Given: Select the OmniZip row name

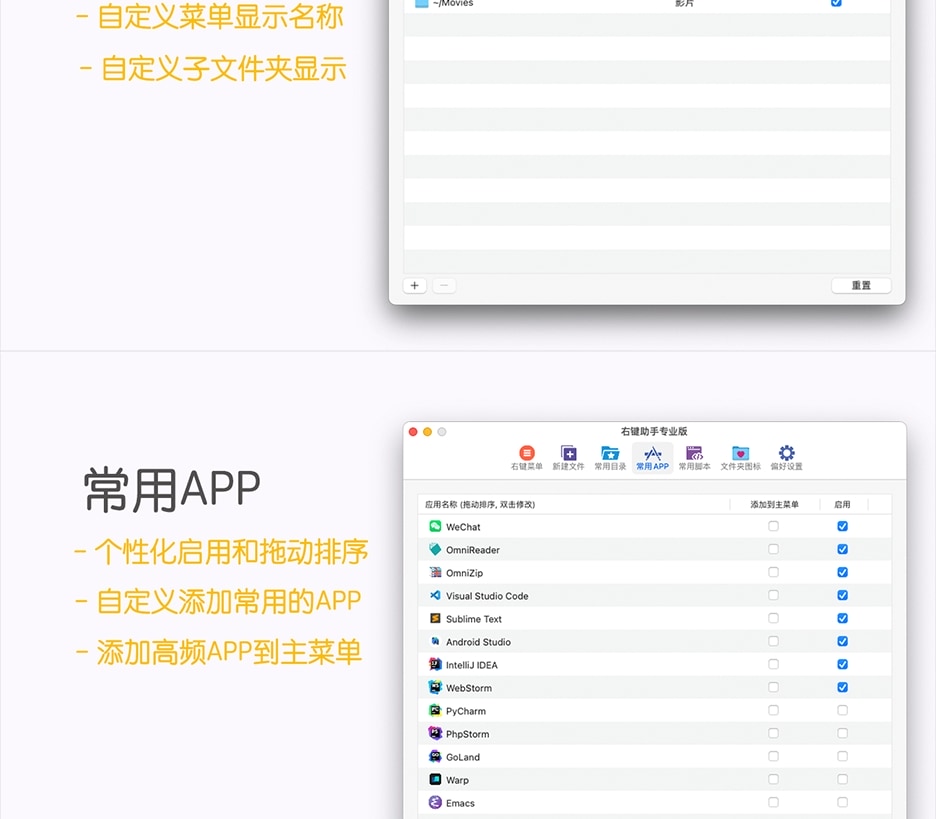Looking at the screenshot, I should (464, 573).
